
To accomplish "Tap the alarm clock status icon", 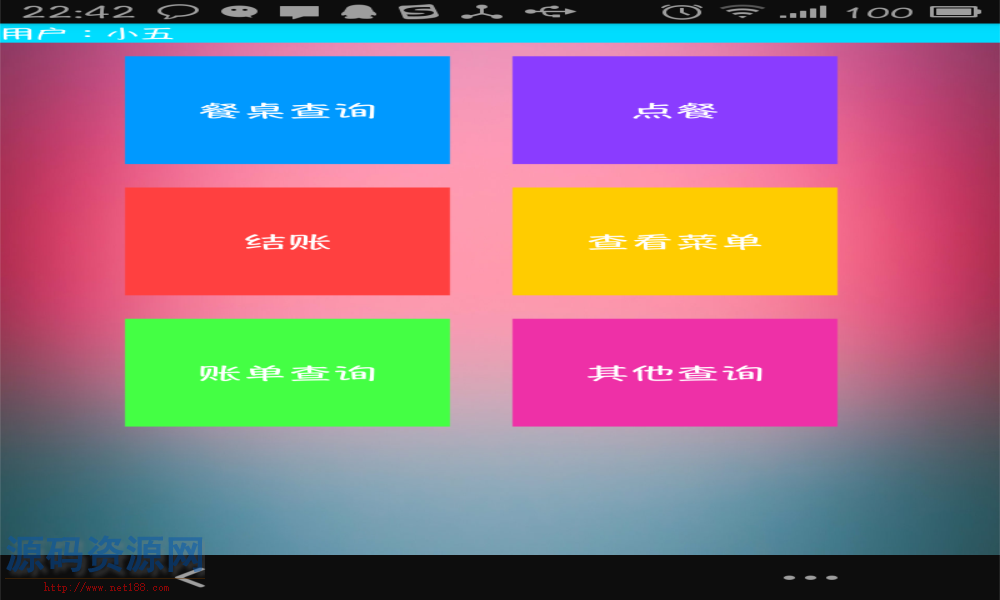I will [x=682, y=12].
